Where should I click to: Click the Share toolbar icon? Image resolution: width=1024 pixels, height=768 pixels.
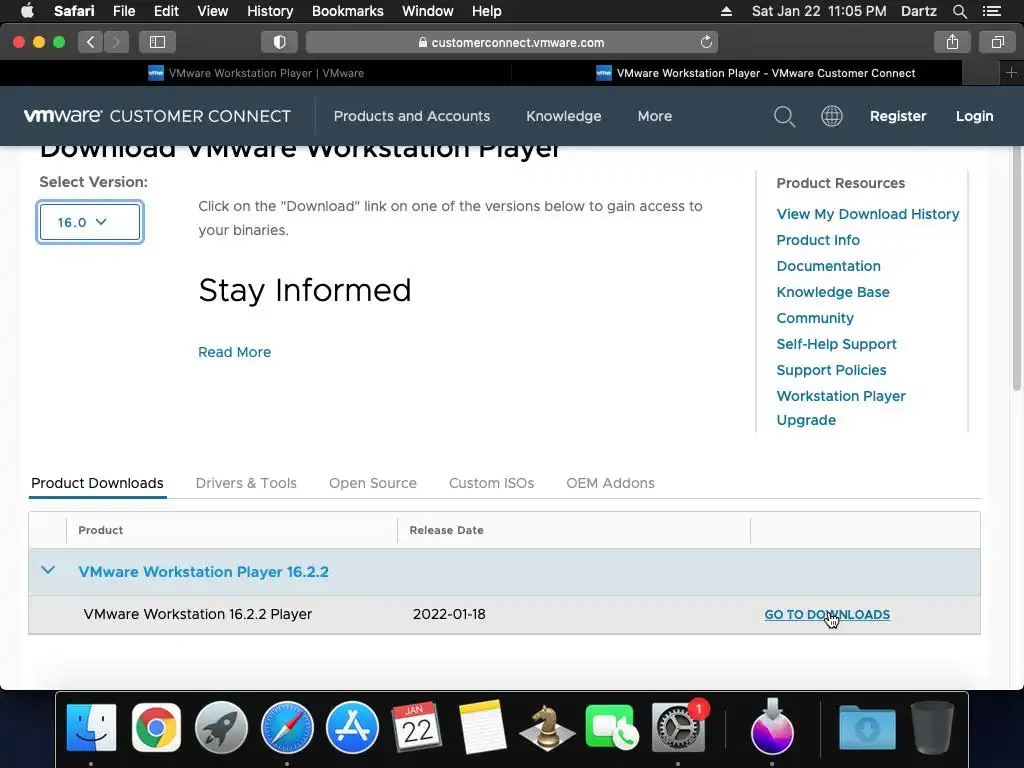(952, 42)
